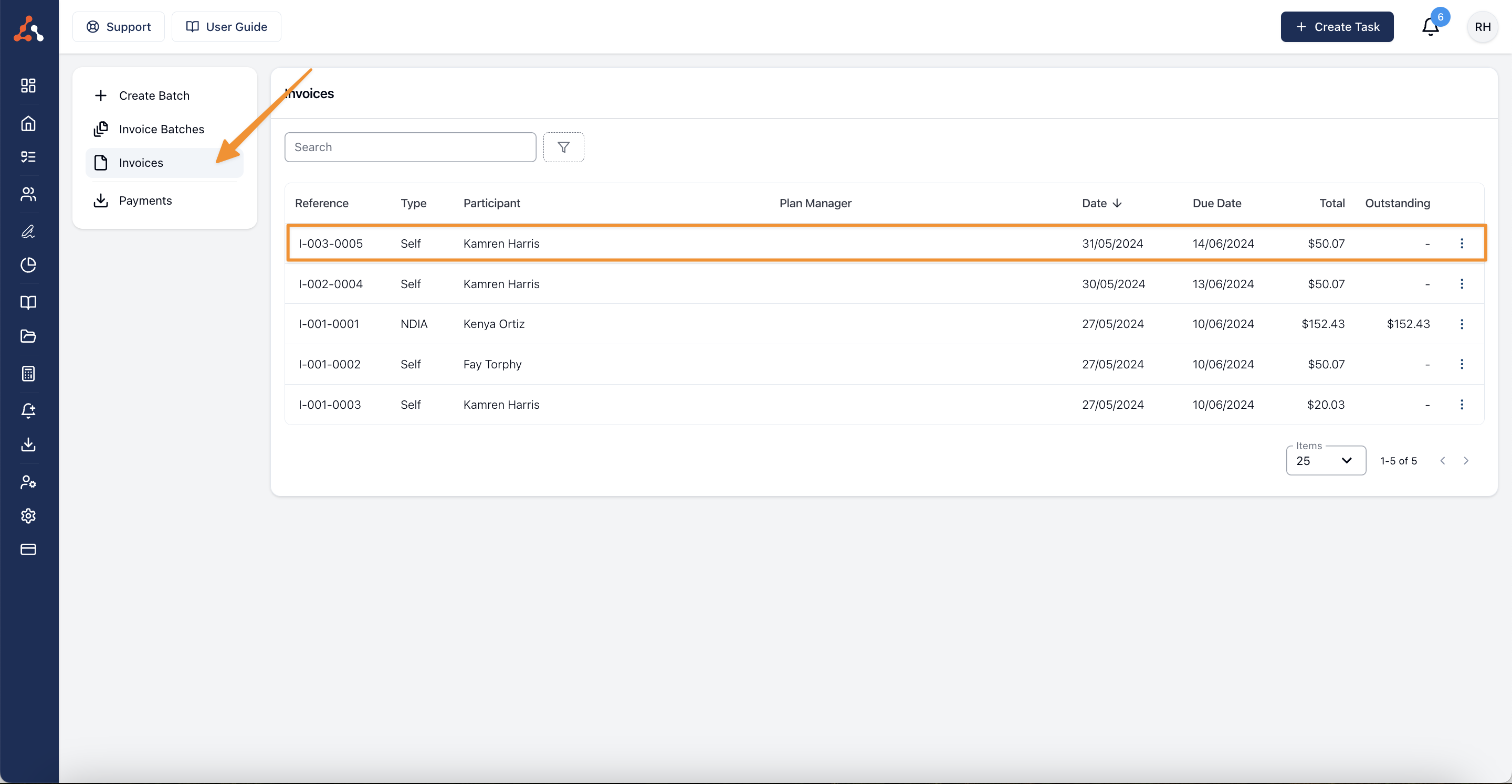Open the download icon in sidebar
Screen dimensions: 1512x784
(28, 444)
